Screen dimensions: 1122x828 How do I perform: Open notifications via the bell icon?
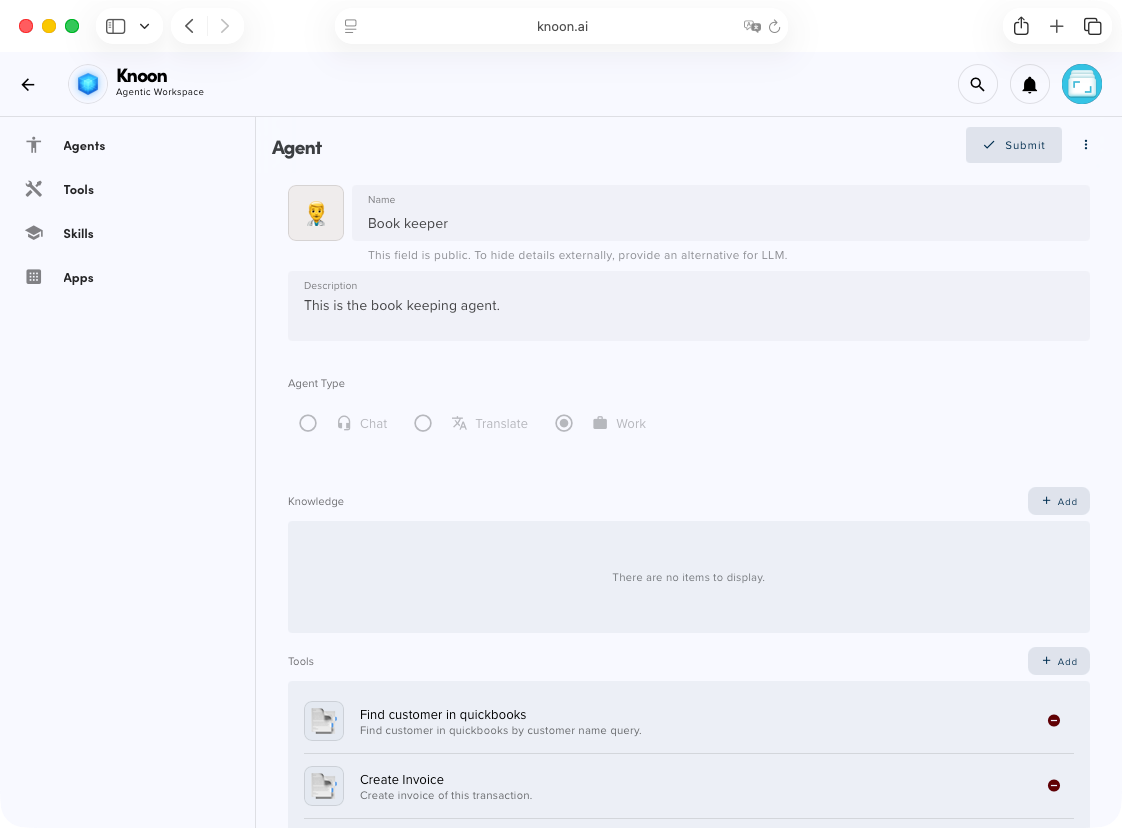point(1030,84)
